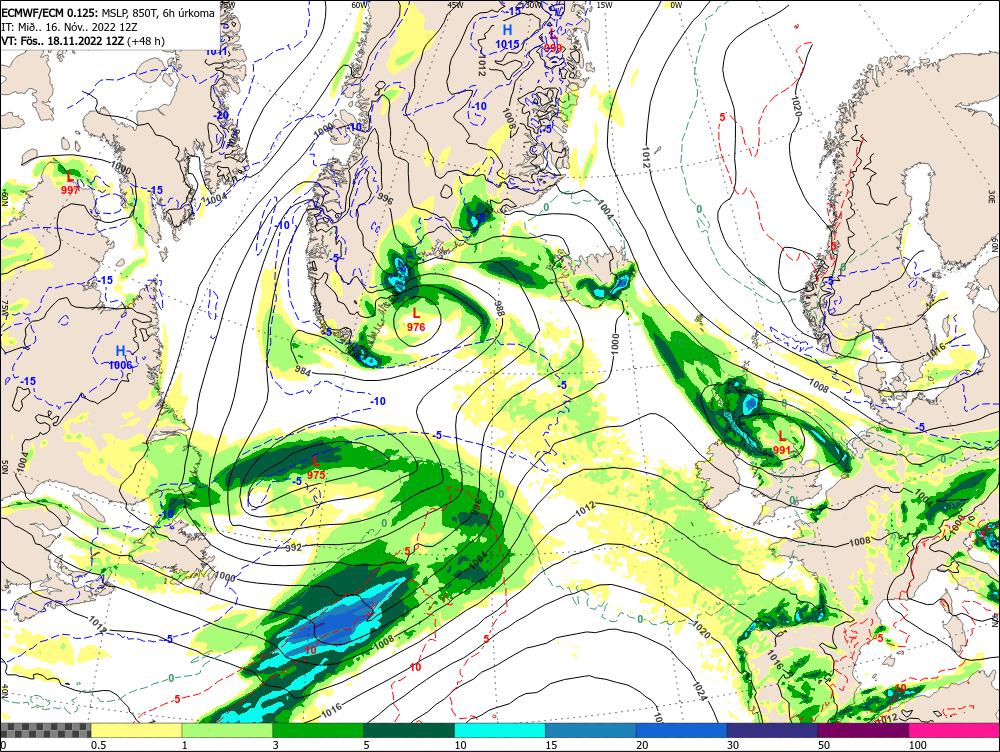Click the '0W' longitude label

tap(676, 5)
